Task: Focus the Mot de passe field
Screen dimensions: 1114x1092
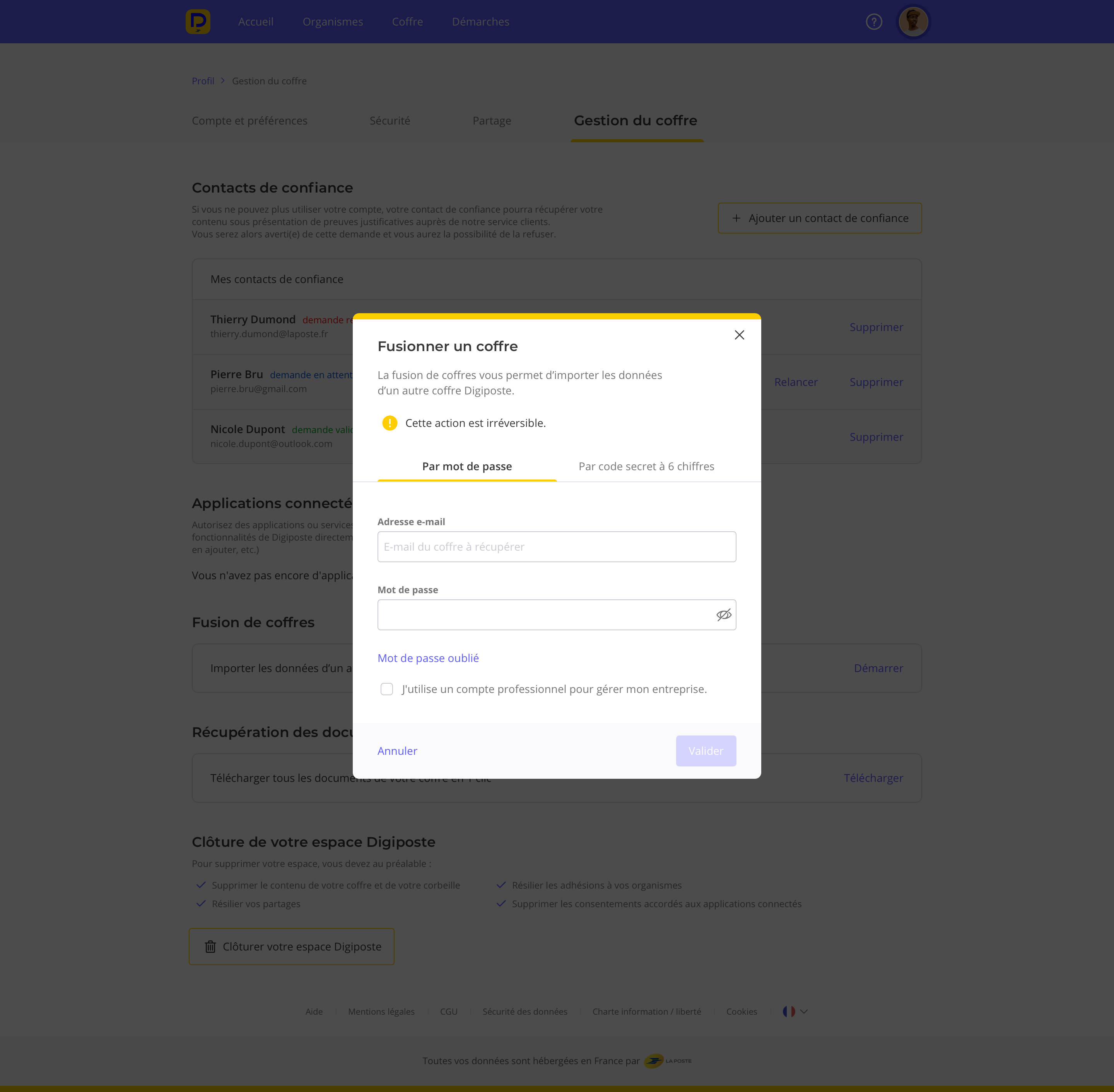Action: [x=545, y=615]
